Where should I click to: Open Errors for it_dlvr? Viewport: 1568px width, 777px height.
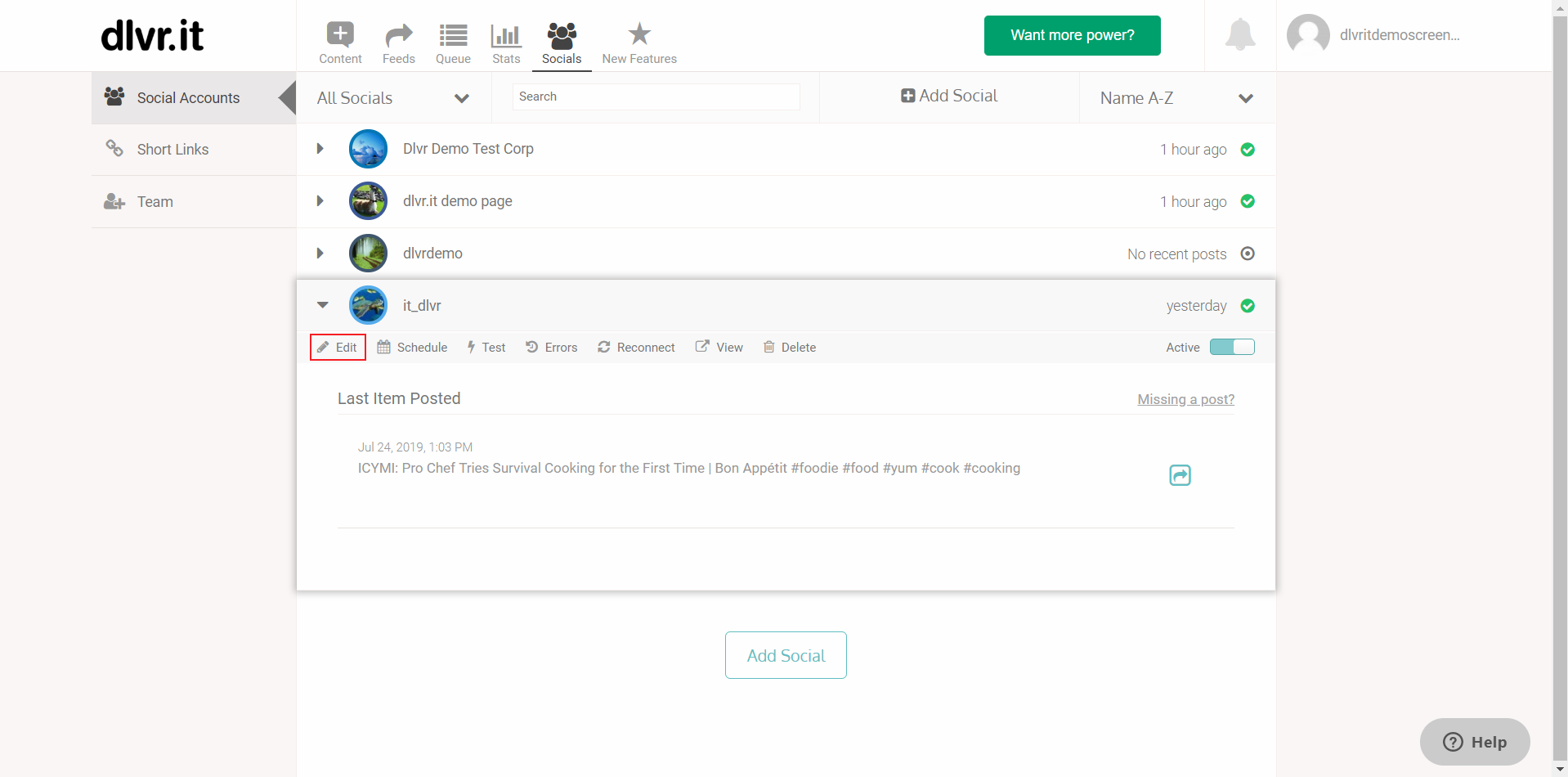(x=551, y=348)
